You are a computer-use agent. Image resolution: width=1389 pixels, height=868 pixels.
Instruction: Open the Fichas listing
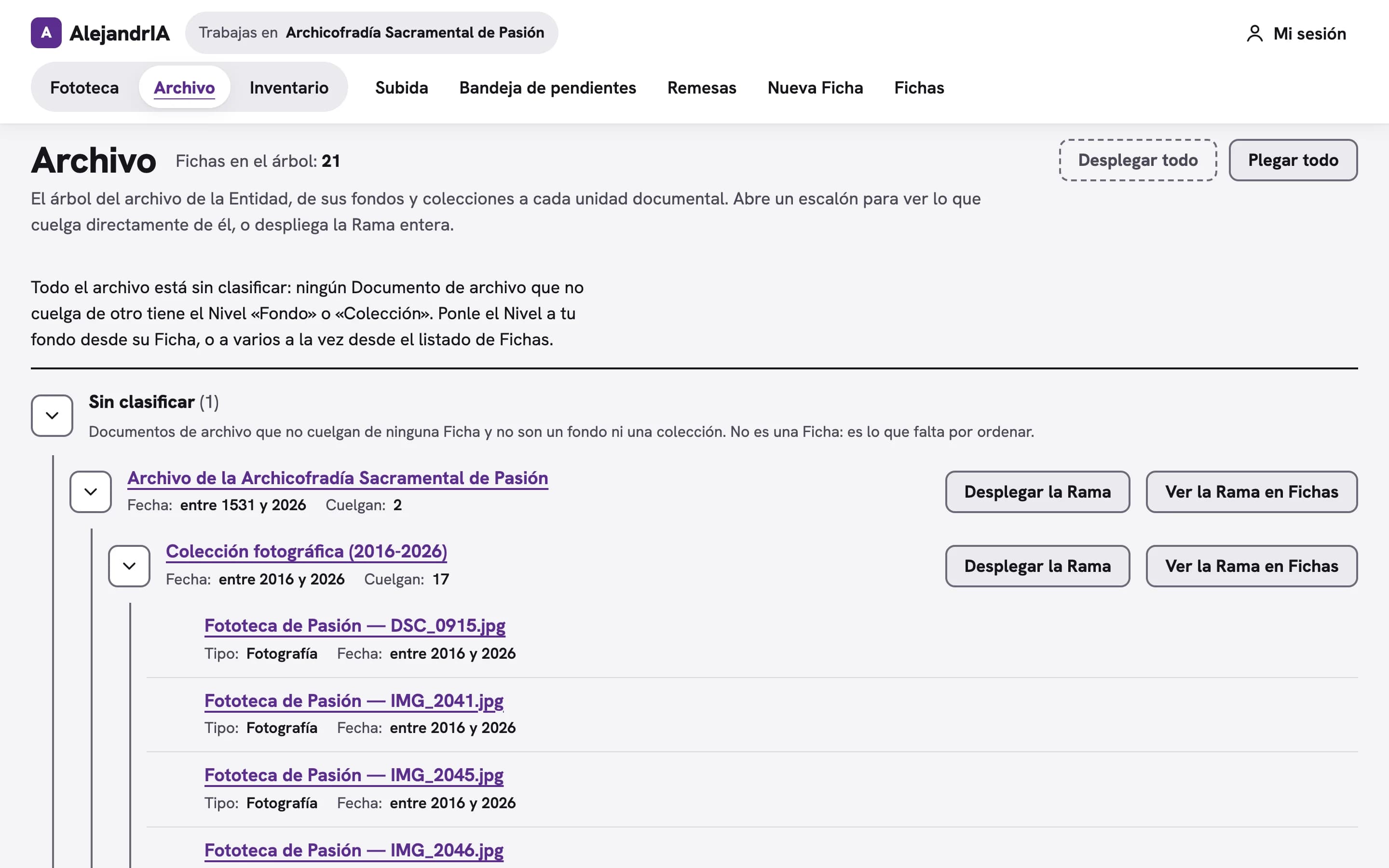pos(919,87)
